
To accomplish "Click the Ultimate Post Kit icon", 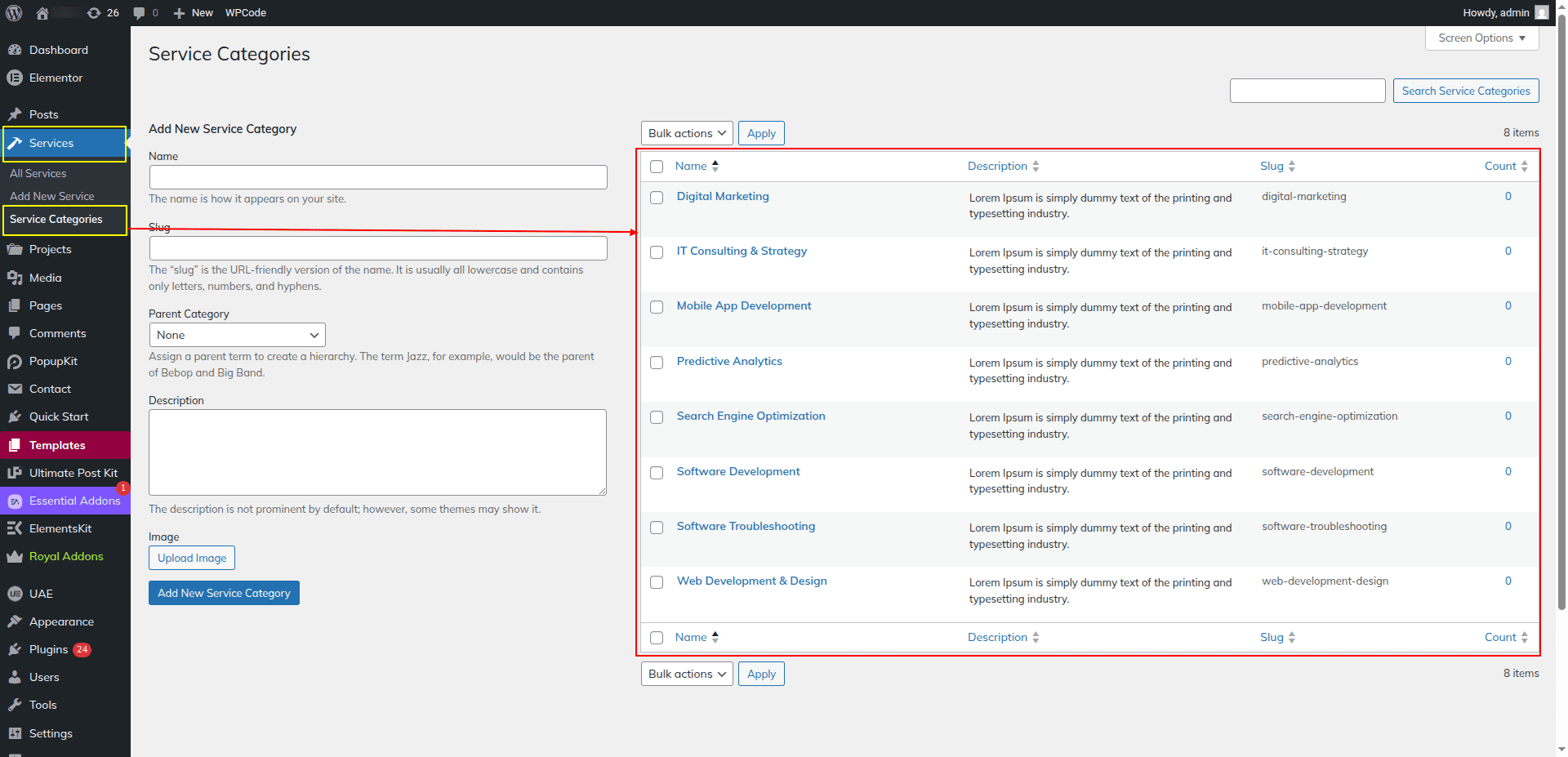I will [x=15, y=473].
